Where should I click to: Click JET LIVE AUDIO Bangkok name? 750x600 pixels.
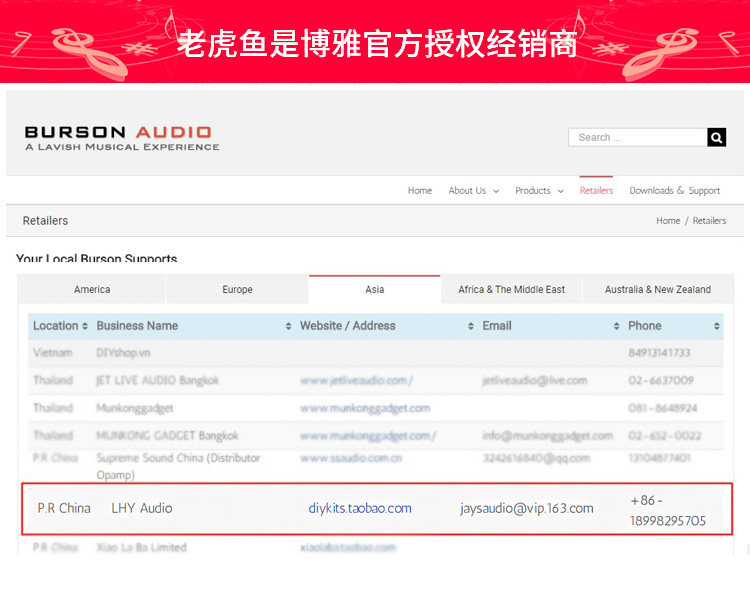coord(158,380)
